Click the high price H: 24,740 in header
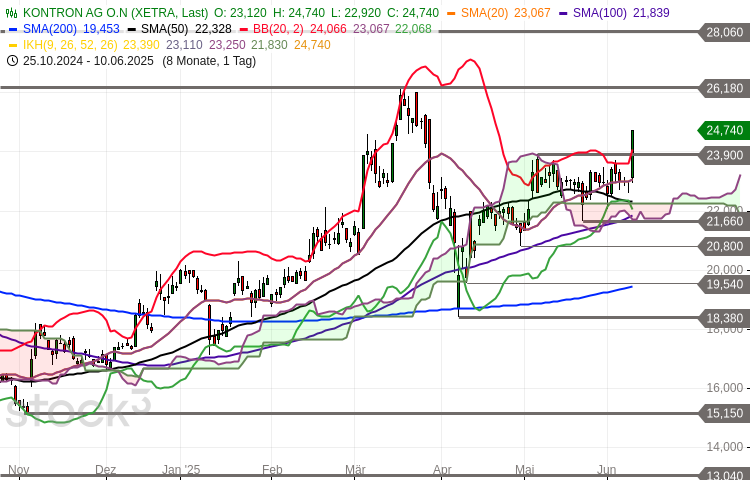The height and width of the screenshot is (480, 750). (299, 13)
